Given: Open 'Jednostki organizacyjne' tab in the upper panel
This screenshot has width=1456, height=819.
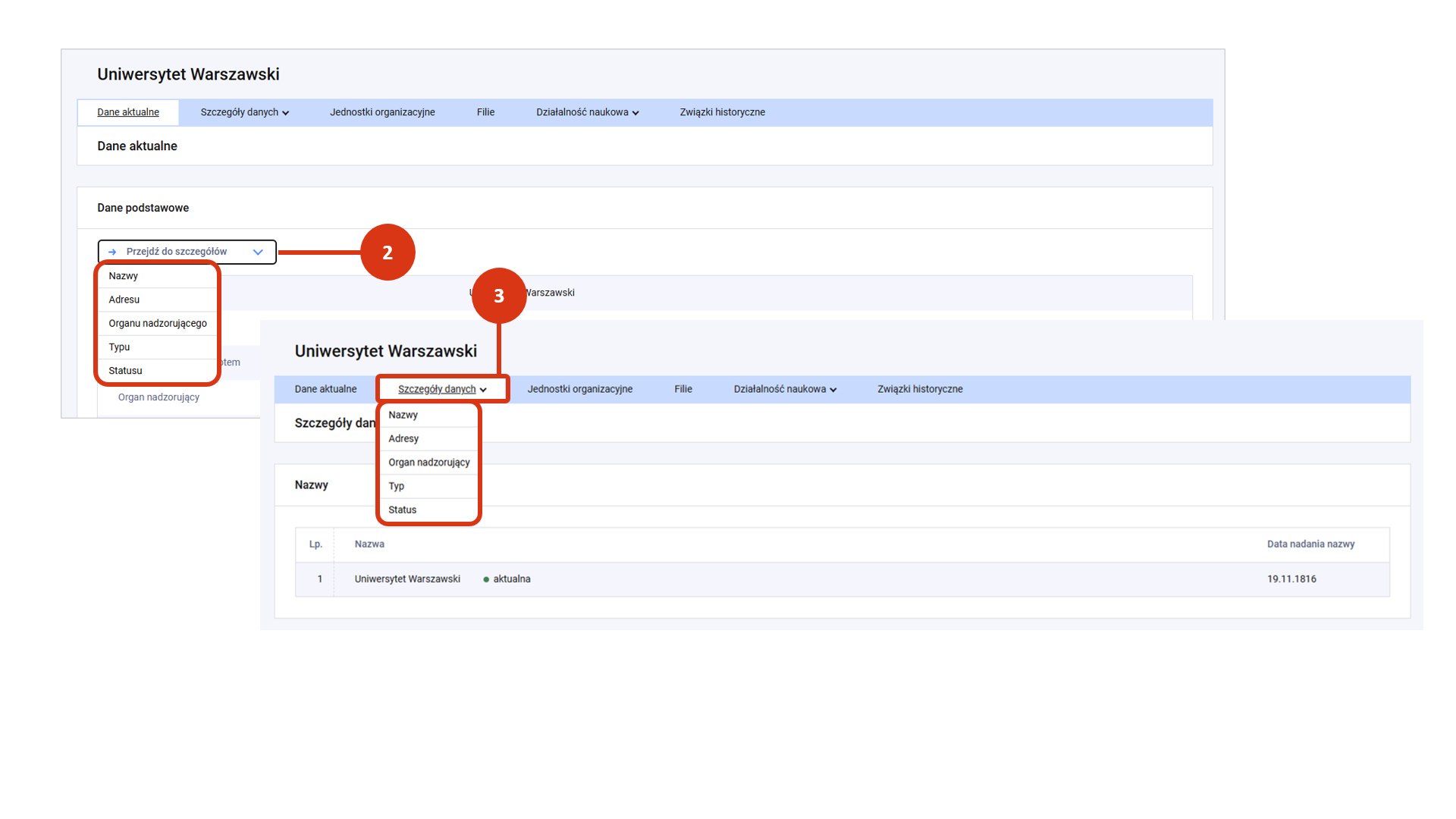Looking at the screenshot, I should click(382, 112).
